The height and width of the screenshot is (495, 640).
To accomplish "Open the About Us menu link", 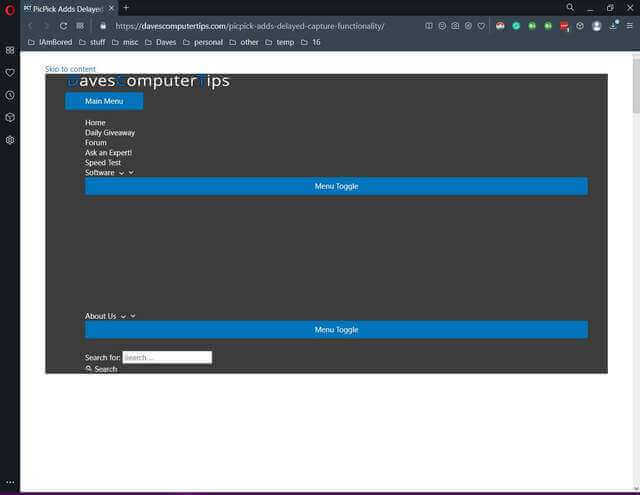I will 100,316.
